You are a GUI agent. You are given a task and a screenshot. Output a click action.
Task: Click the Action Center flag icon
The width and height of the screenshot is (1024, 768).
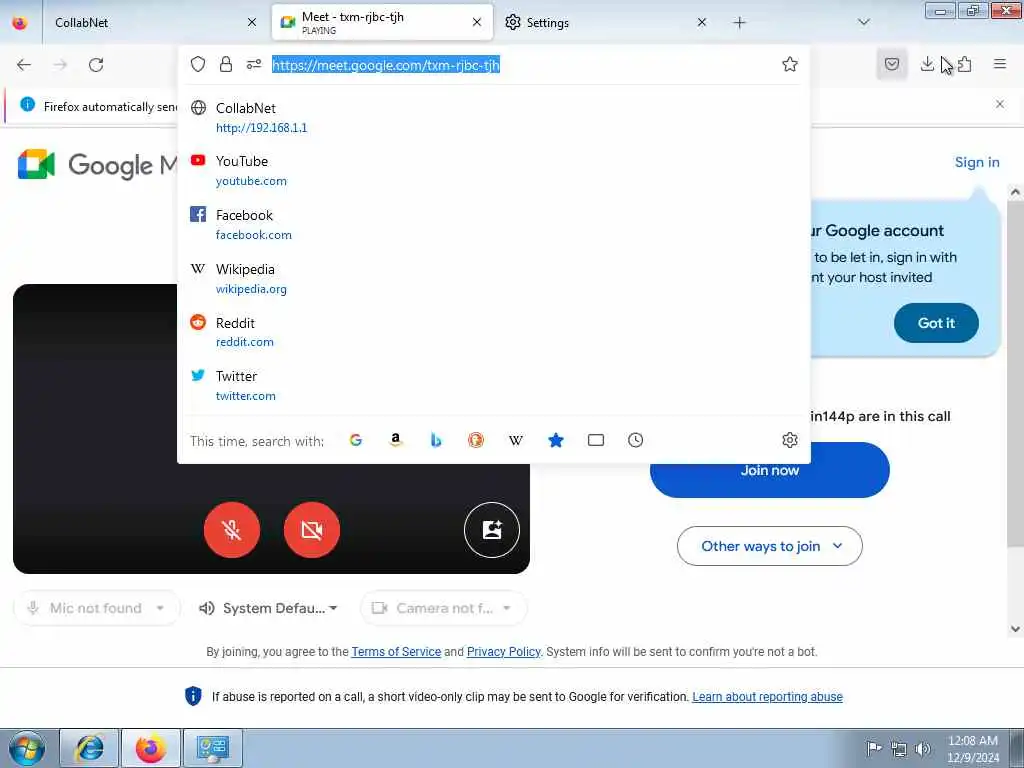[x=873, y=748]
